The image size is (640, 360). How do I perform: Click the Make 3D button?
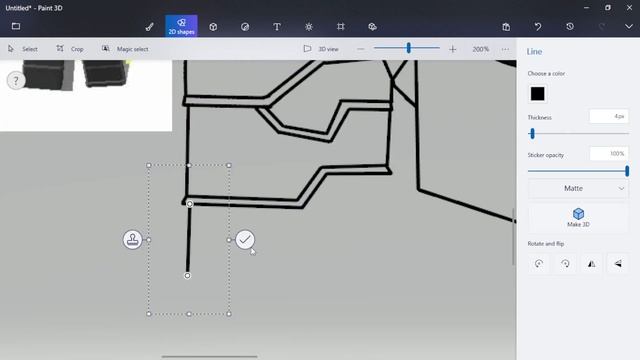click(x=578, y=218)
